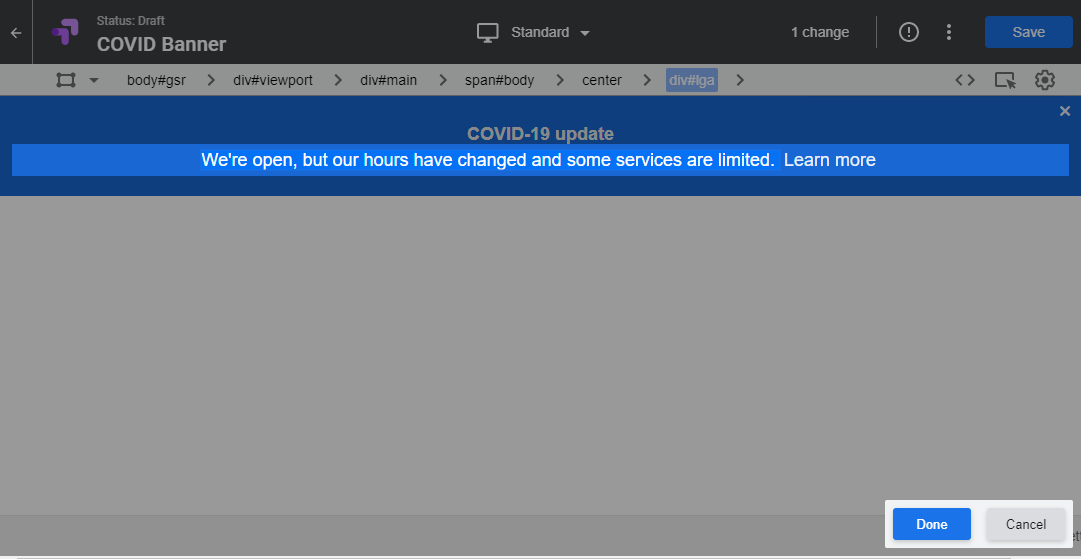Open the three-dot more options menu
Screen dimensions: 1081x559
[x=949, y=32]
